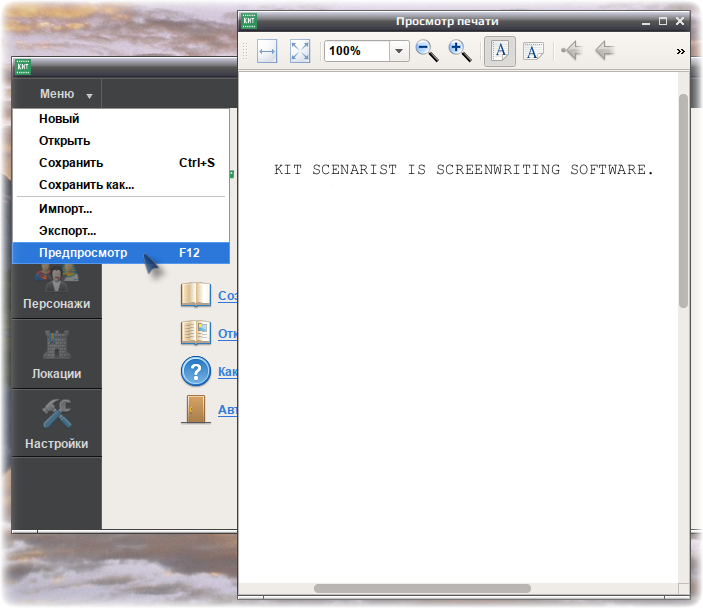The image size is (703, 608).
Task: Open the Настройки tools sidebar section
Action: pos(57,424)
